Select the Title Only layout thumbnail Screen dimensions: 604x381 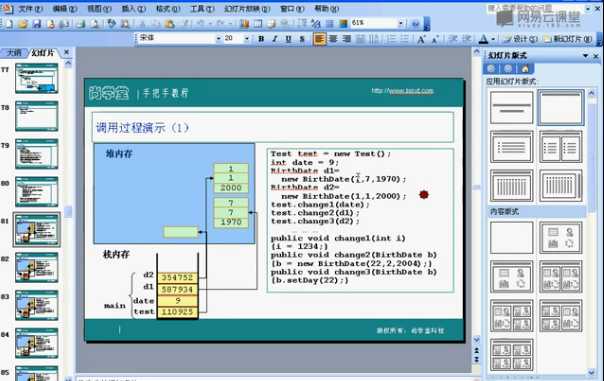[560, 107]
